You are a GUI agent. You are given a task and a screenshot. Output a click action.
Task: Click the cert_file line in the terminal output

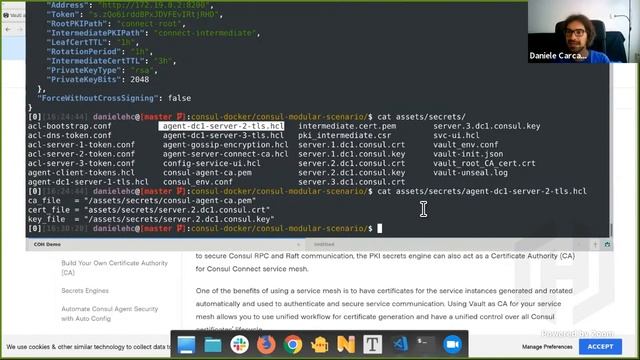149,210
